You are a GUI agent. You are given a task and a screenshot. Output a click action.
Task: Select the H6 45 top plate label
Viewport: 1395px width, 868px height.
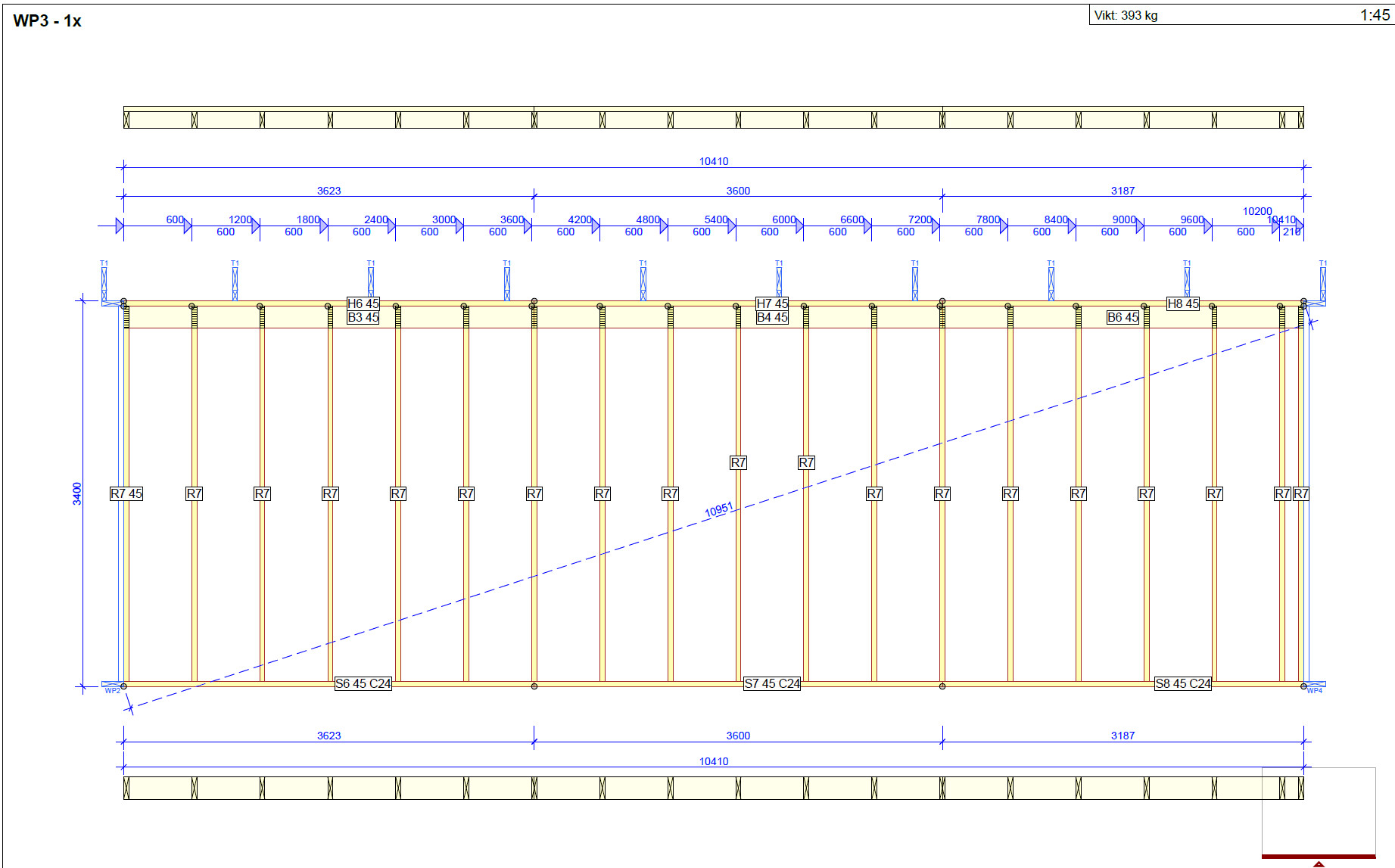pyautogui.click(x=363, y=303)
